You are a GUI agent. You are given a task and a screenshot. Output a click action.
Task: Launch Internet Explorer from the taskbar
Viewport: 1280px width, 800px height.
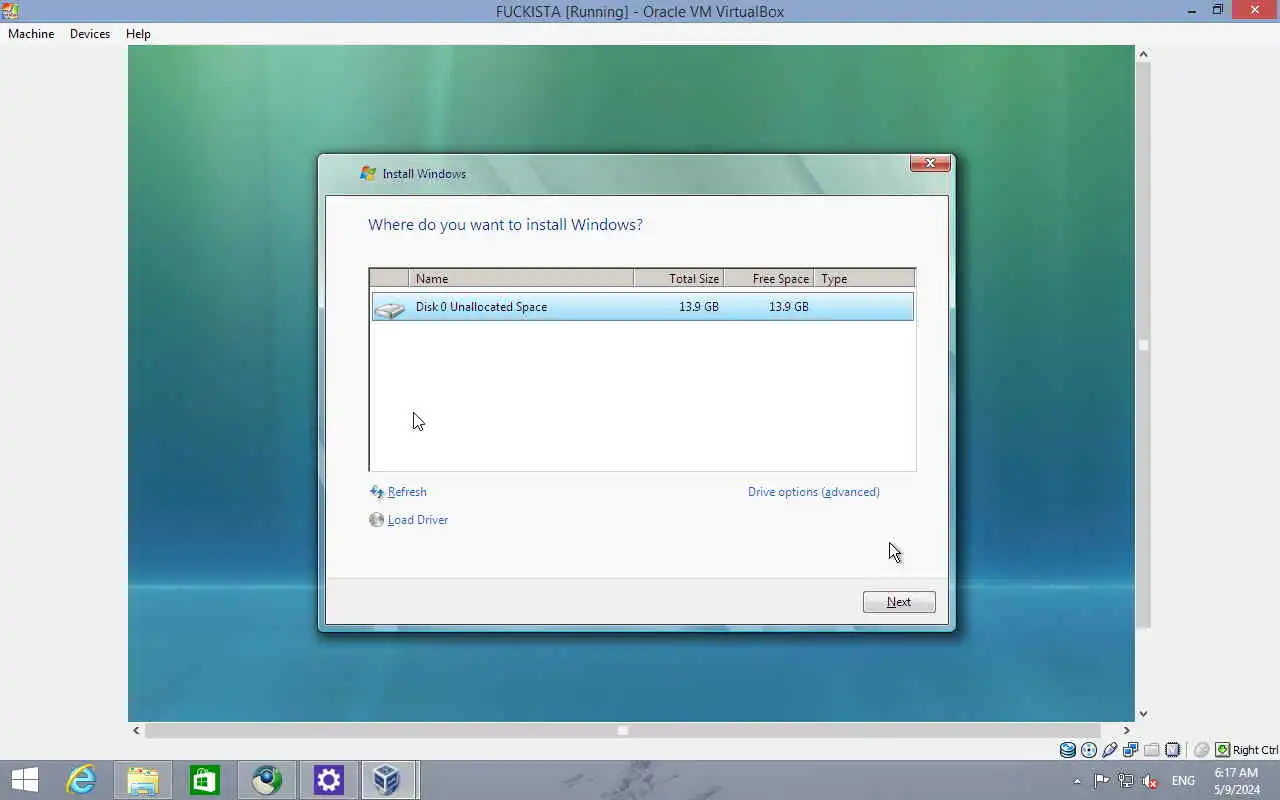click(x=81, y=780)
